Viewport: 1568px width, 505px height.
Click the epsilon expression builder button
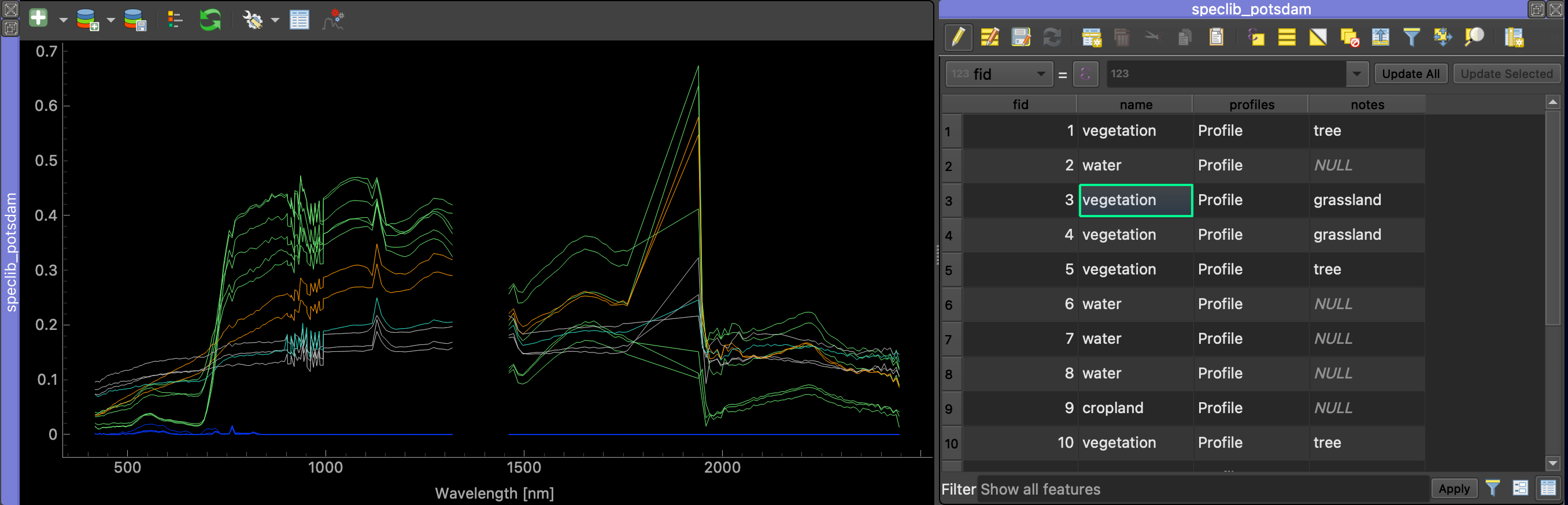(1085, 74)
